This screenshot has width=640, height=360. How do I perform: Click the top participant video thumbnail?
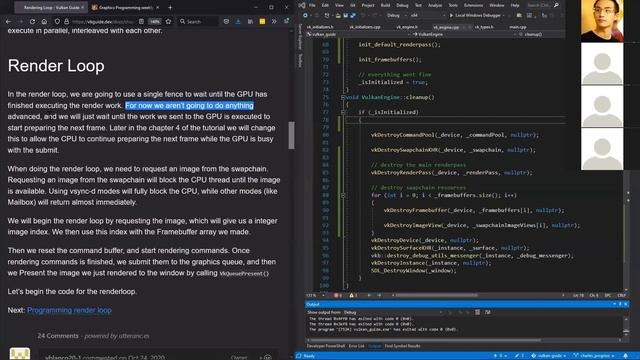[x=602, y=21]
